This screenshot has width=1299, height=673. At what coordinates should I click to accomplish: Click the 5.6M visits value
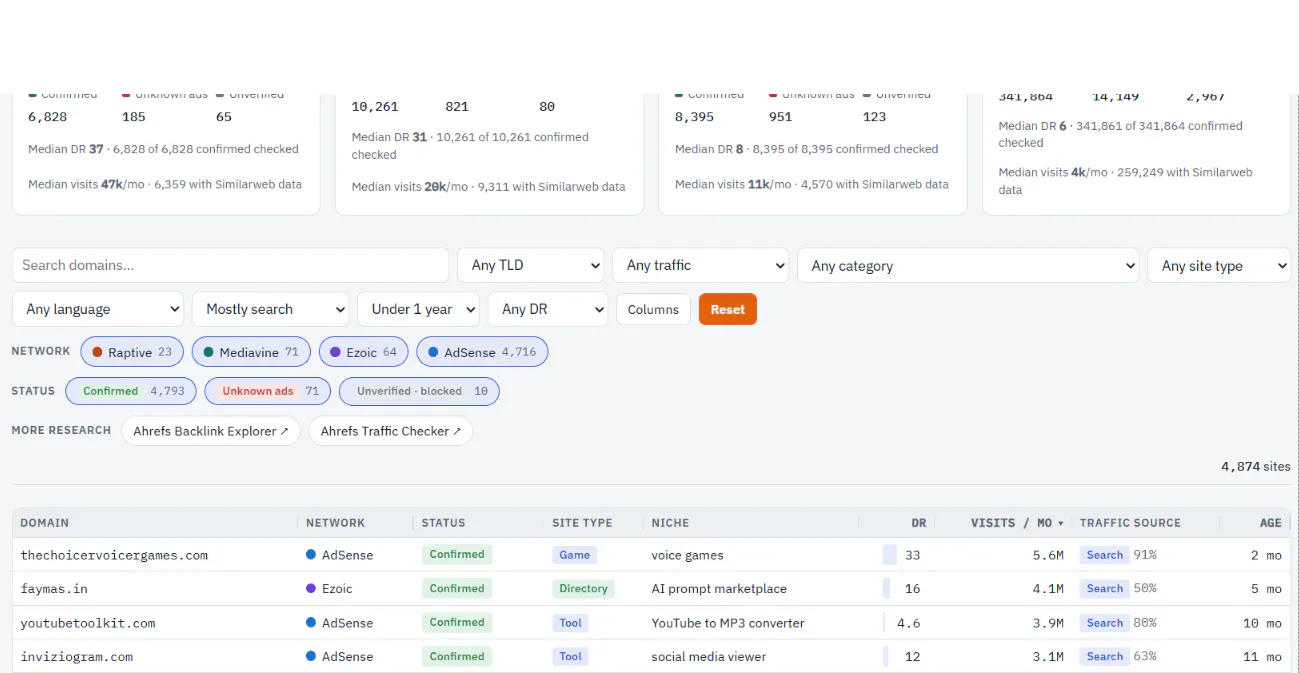(x=1048, y=555)
